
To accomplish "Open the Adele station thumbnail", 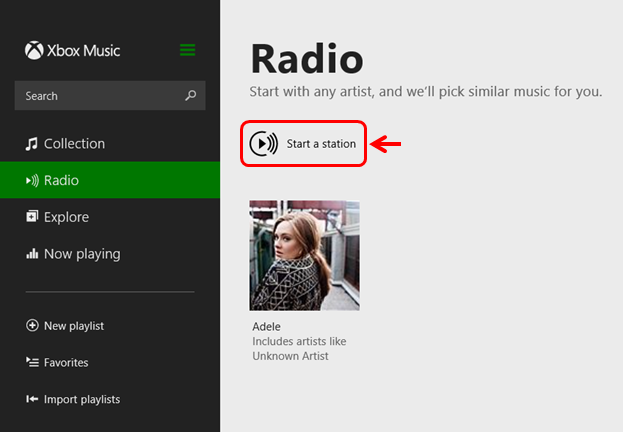I will tap(304, 255).
